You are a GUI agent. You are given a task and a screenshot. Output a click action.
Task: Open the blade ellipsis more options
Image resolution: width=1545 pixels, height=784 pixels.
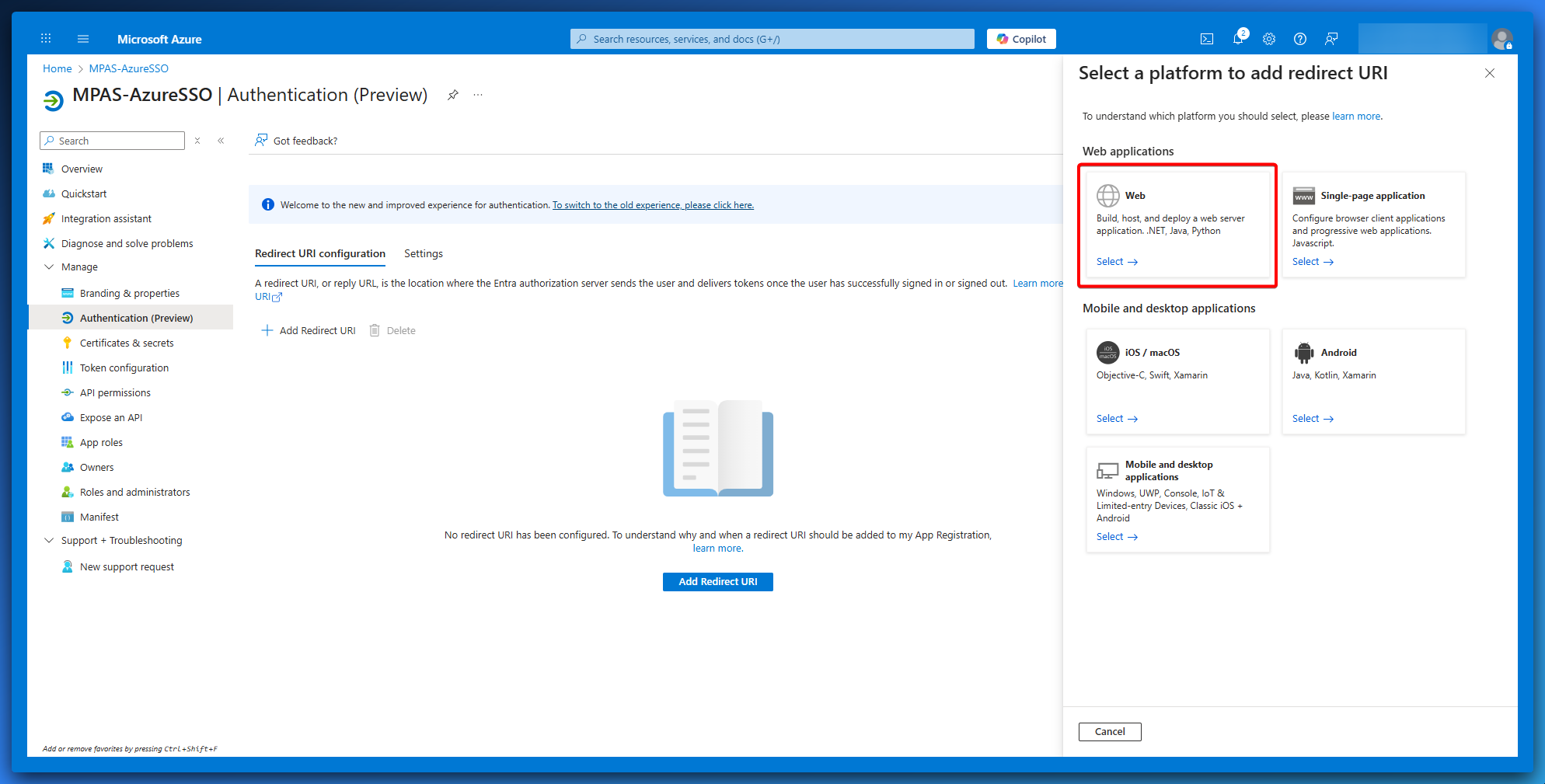[x=478, y=95]
